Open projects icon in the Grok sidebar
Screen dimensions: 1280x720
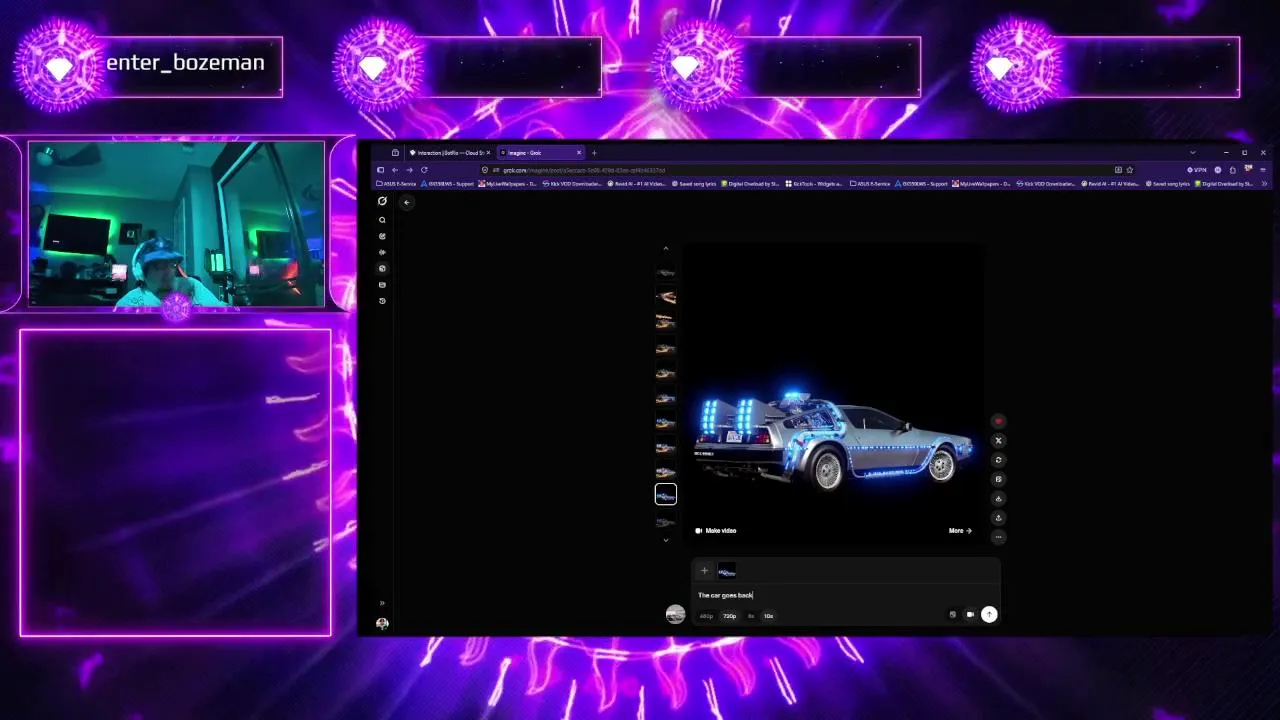point(382,284)
